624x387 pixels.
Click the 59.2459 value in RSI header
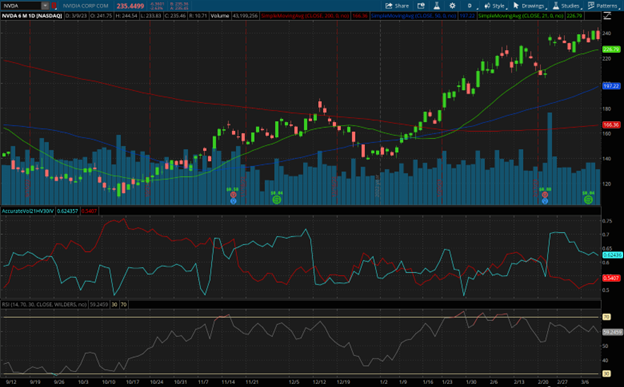point(99,305)
